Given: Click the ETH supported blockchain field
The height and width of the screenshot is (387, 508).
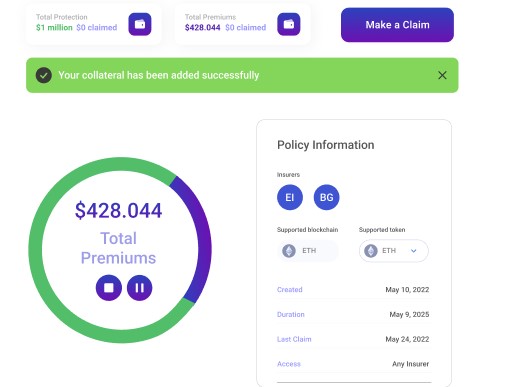Looking at the screenshot, I should pos(308,251).
